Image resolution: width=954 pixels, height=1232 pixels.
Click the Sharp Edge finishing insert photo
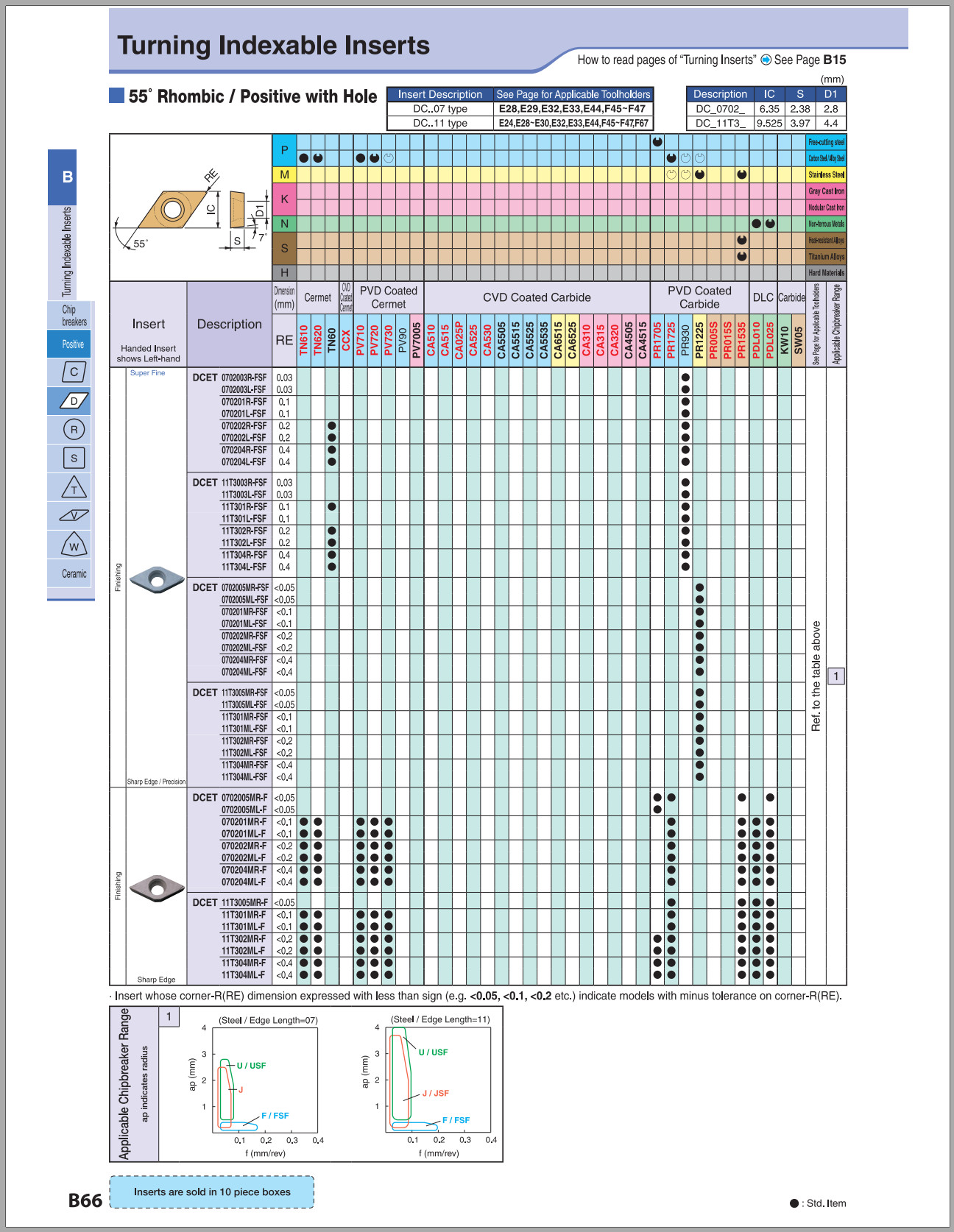156,888
